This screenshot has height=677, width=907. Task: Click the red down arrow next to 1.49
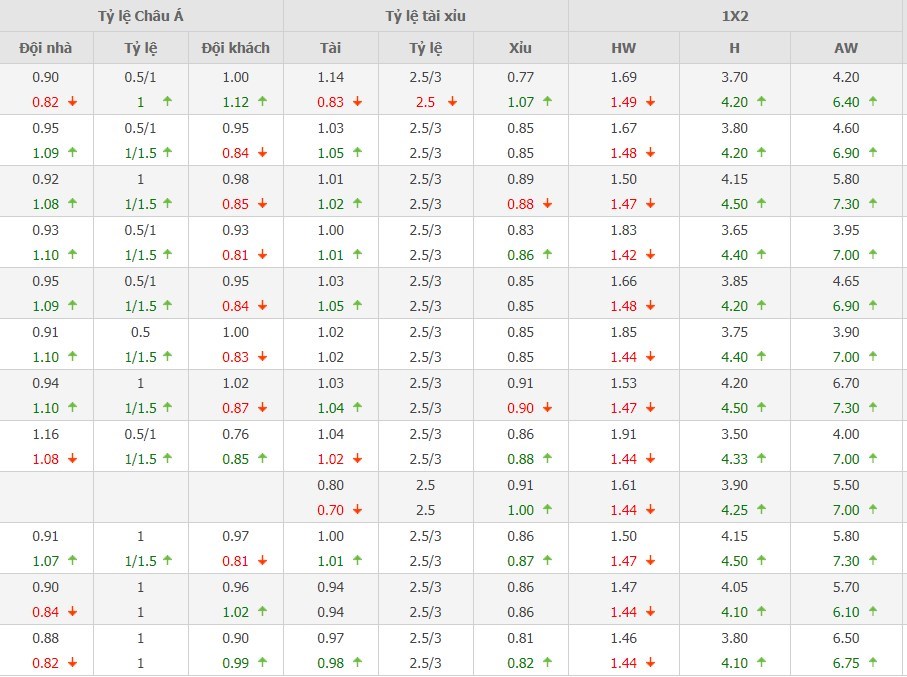point(650,101)
